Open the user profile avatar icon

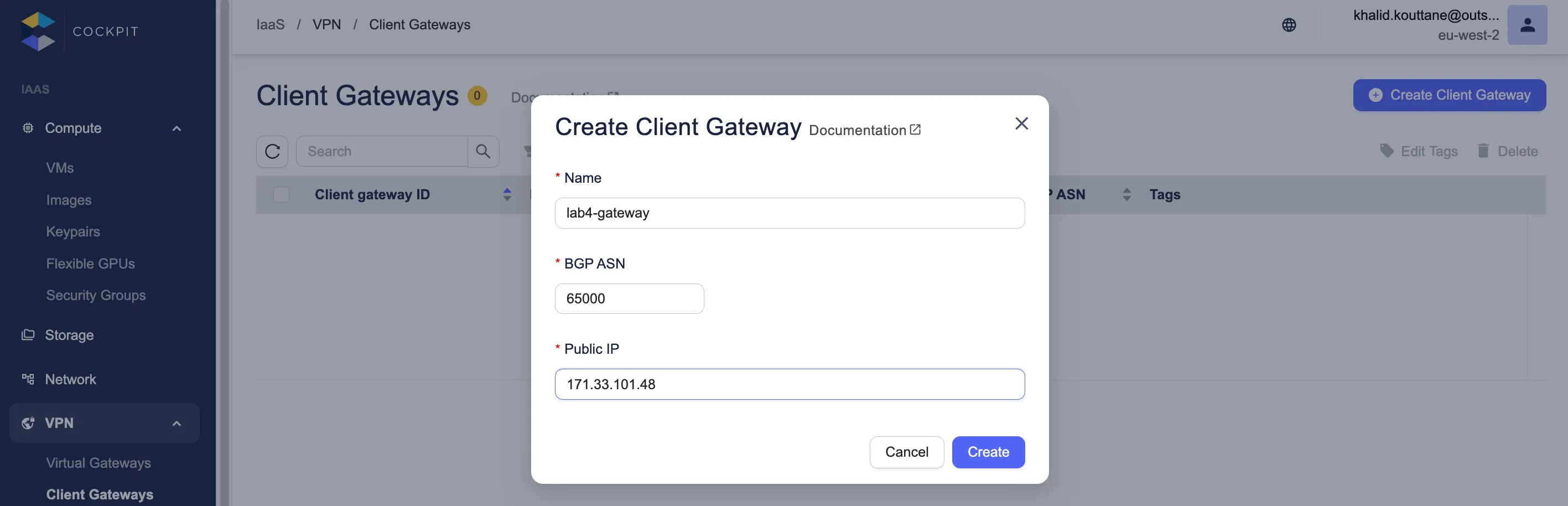point(1527,25)
